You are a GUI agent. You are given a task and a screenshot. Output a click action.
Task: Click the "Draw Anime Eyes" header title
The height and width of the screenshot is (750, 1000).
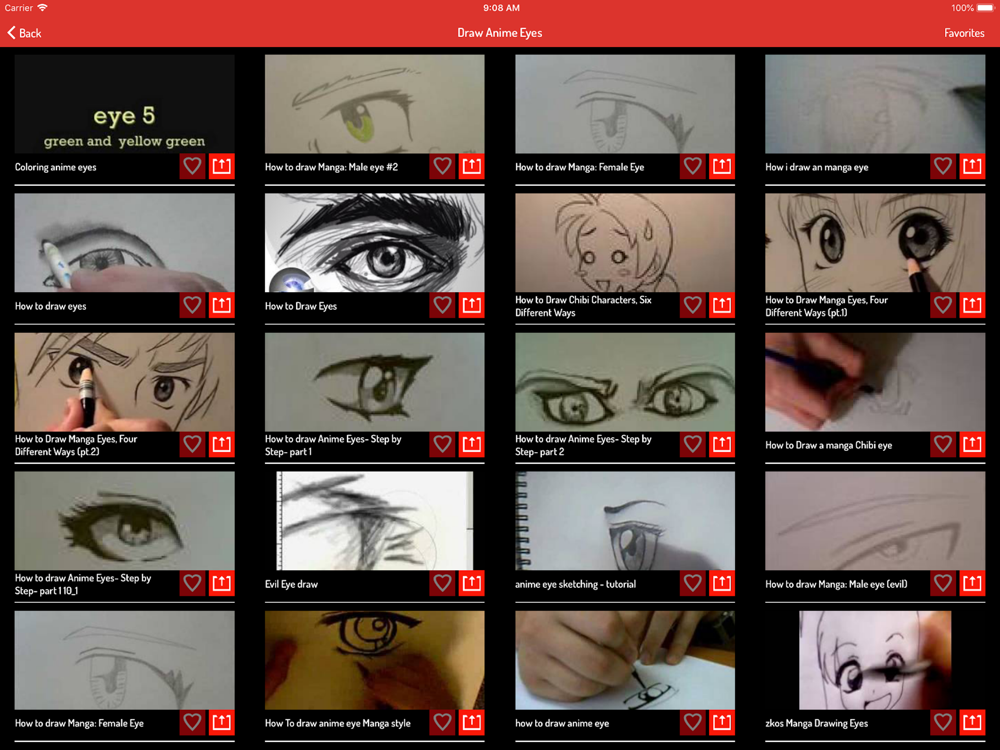tap(499, 33)
